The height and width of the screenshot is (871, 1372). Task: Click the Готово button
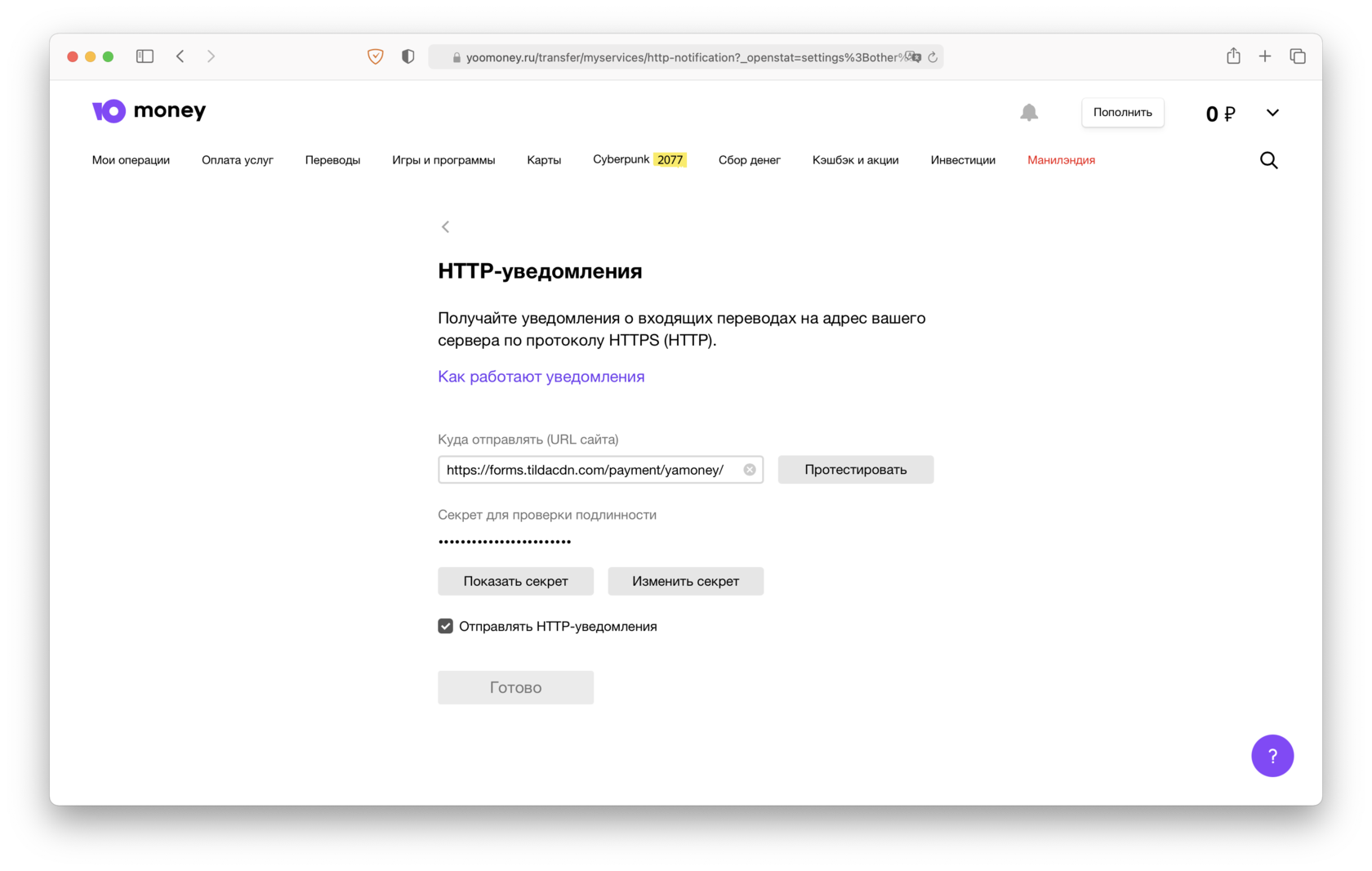point(515,688)
